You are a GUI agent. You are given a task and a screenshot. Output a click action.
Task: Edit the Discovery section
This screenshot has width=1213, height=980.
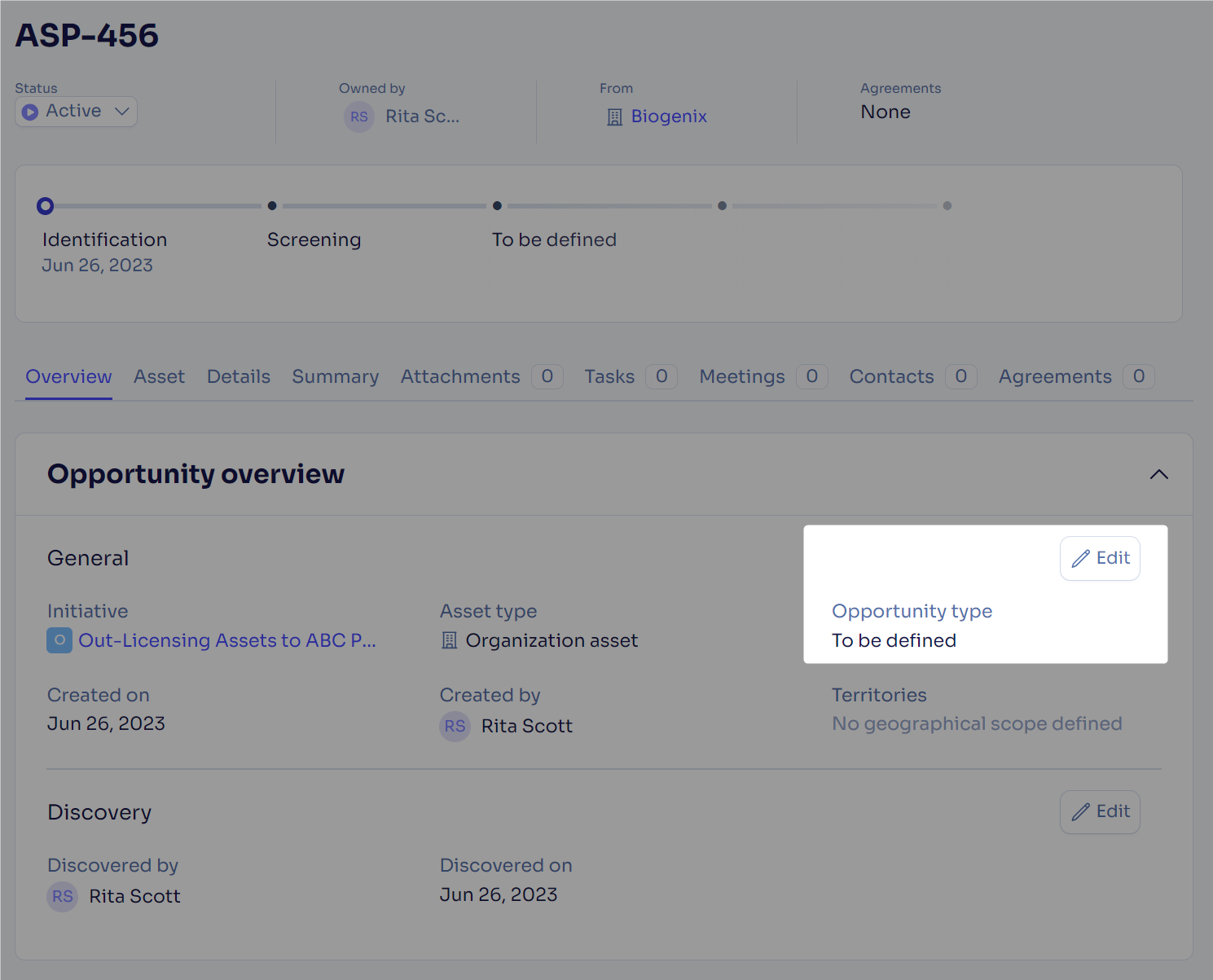coord(1100,812)
